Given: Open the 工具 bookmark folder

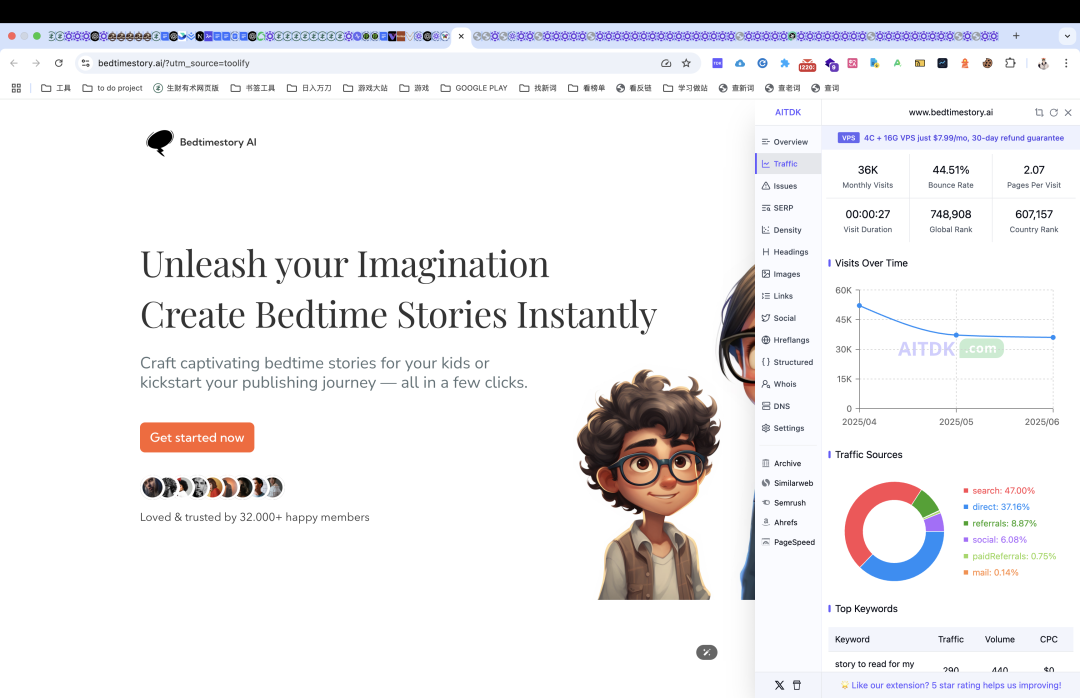Looking at the screenshot, I should pyautogui.click(x=56, y=88).
